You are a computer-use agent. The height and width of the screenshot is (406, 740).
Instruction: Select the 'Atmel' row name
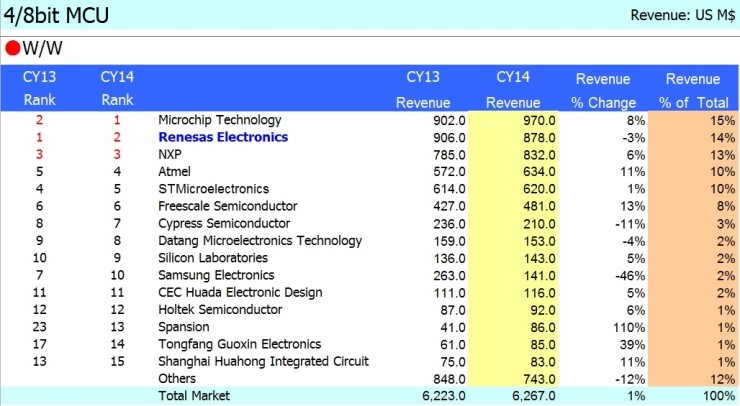pos(175,172)
